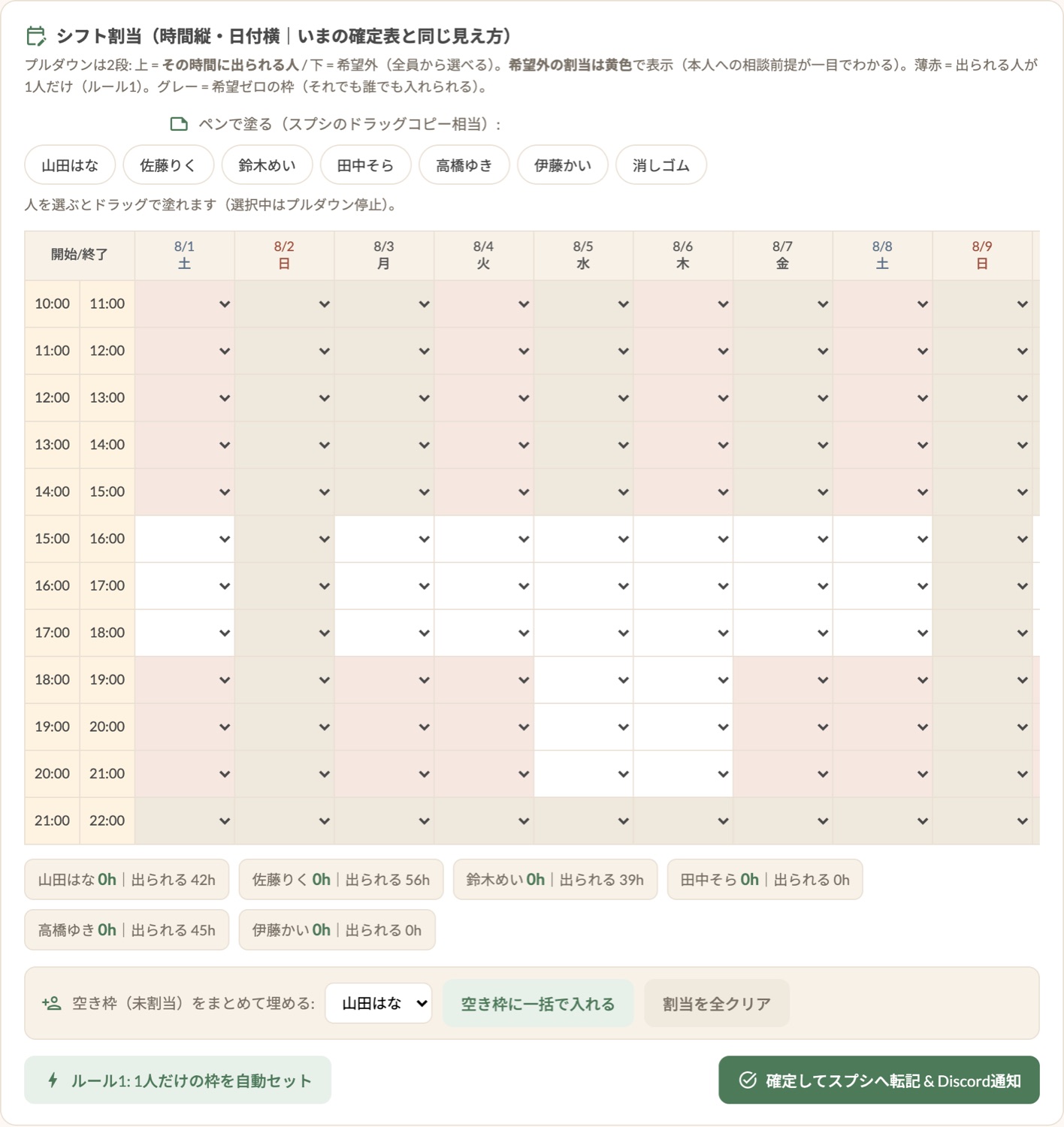Open dropdown for 8/7 at 16:00–17:00
Image resolution: width=1064 pixels, height=1127 pixels.
[783, 586]
